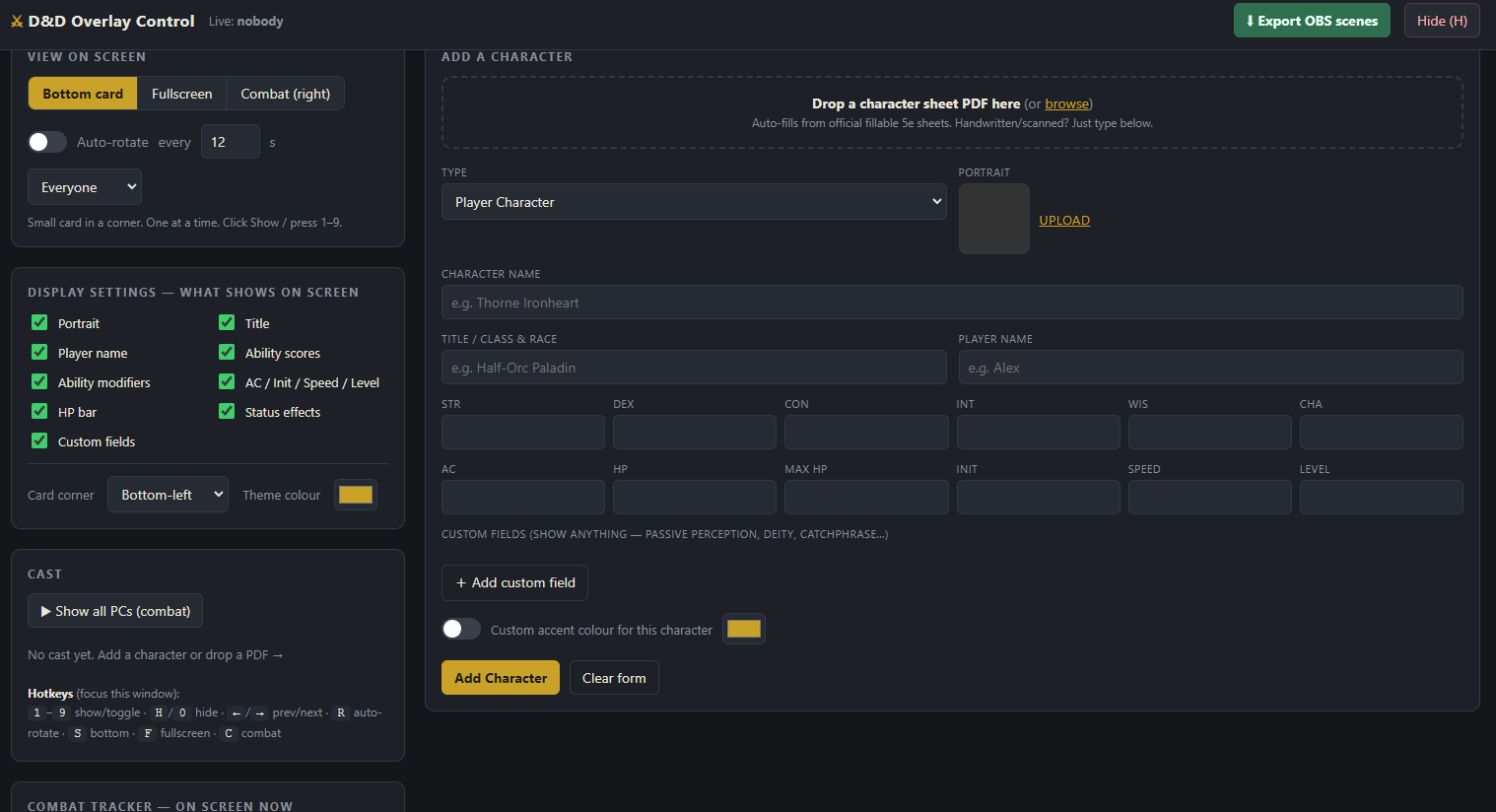Click the crossed swords app logo icon
The image size is (1496, 812).
(17, 22)
